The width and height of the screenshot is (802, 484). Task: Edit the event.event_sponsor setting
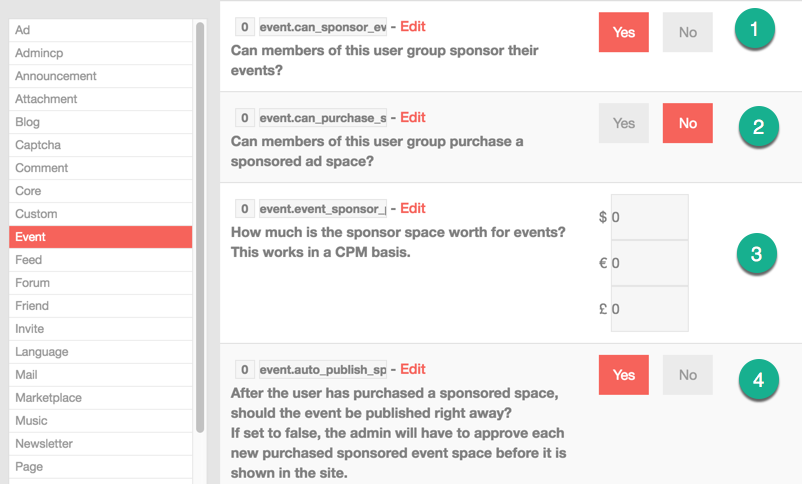coord(413,208)
